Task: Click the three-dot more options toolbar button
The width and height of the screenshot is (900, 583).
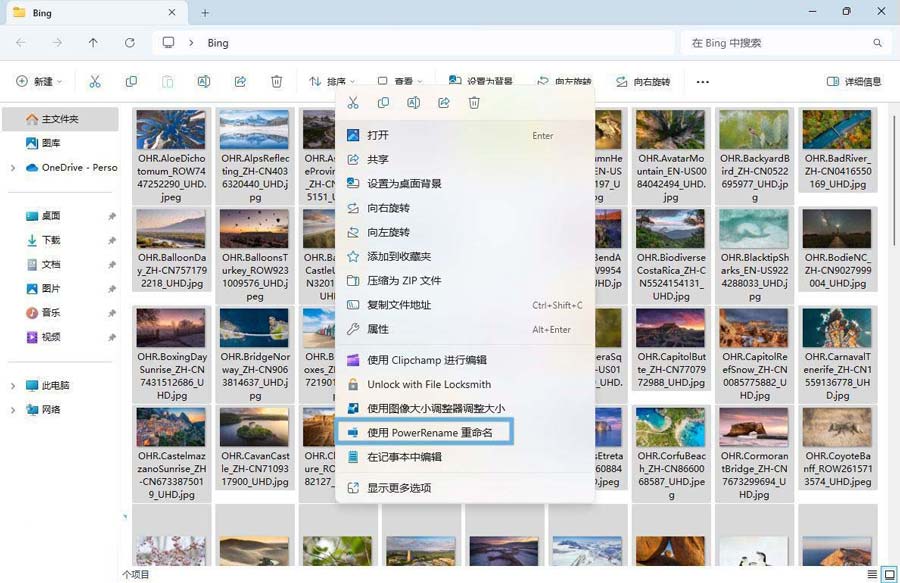Action: tap(702, 82)
